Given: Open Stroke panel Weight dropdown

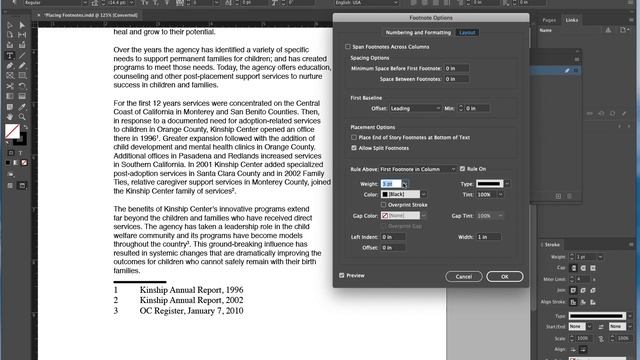Looking at the screenshot, I should pyautogui.click(x=600, y=257).
